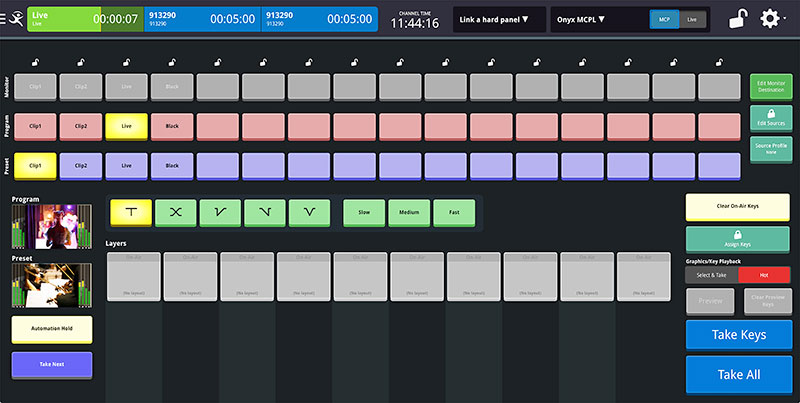The image size is (800, 403).
Task: Select Black on the Preset row
Action: click(x=172, y=165)
